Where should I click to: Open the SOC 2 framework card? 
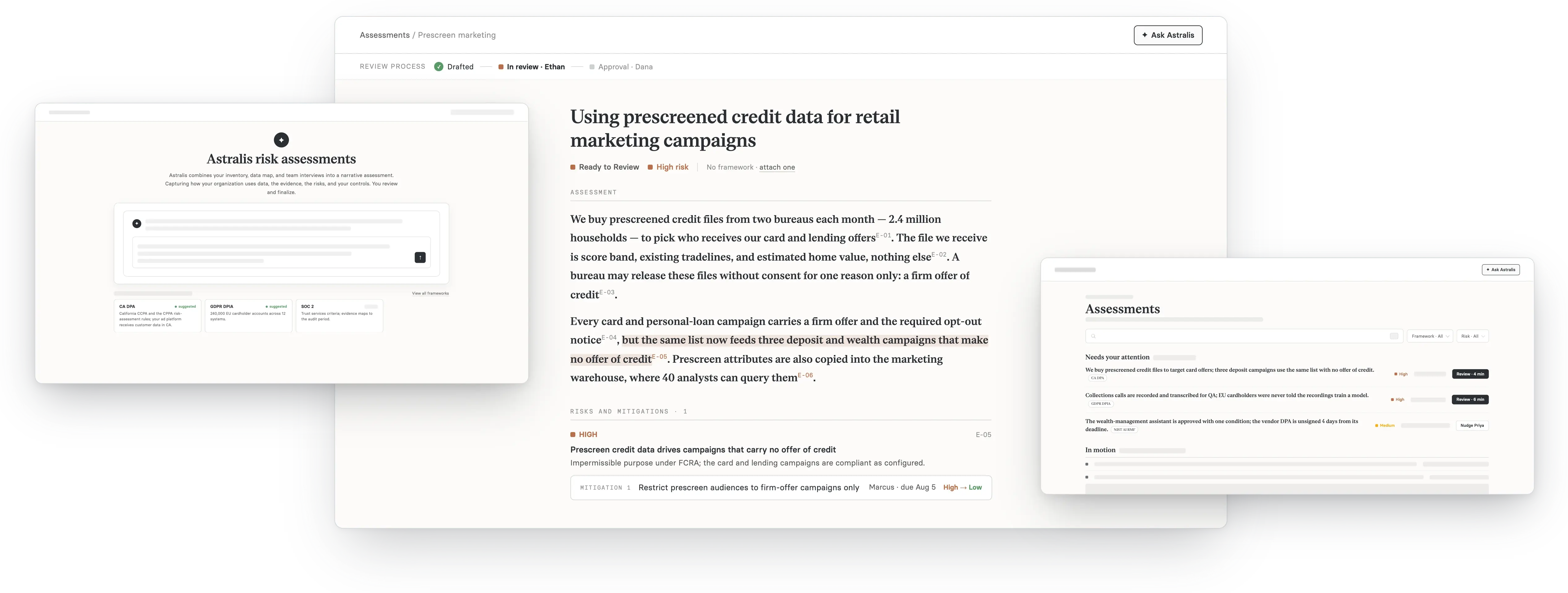click(x=340, y=315)
